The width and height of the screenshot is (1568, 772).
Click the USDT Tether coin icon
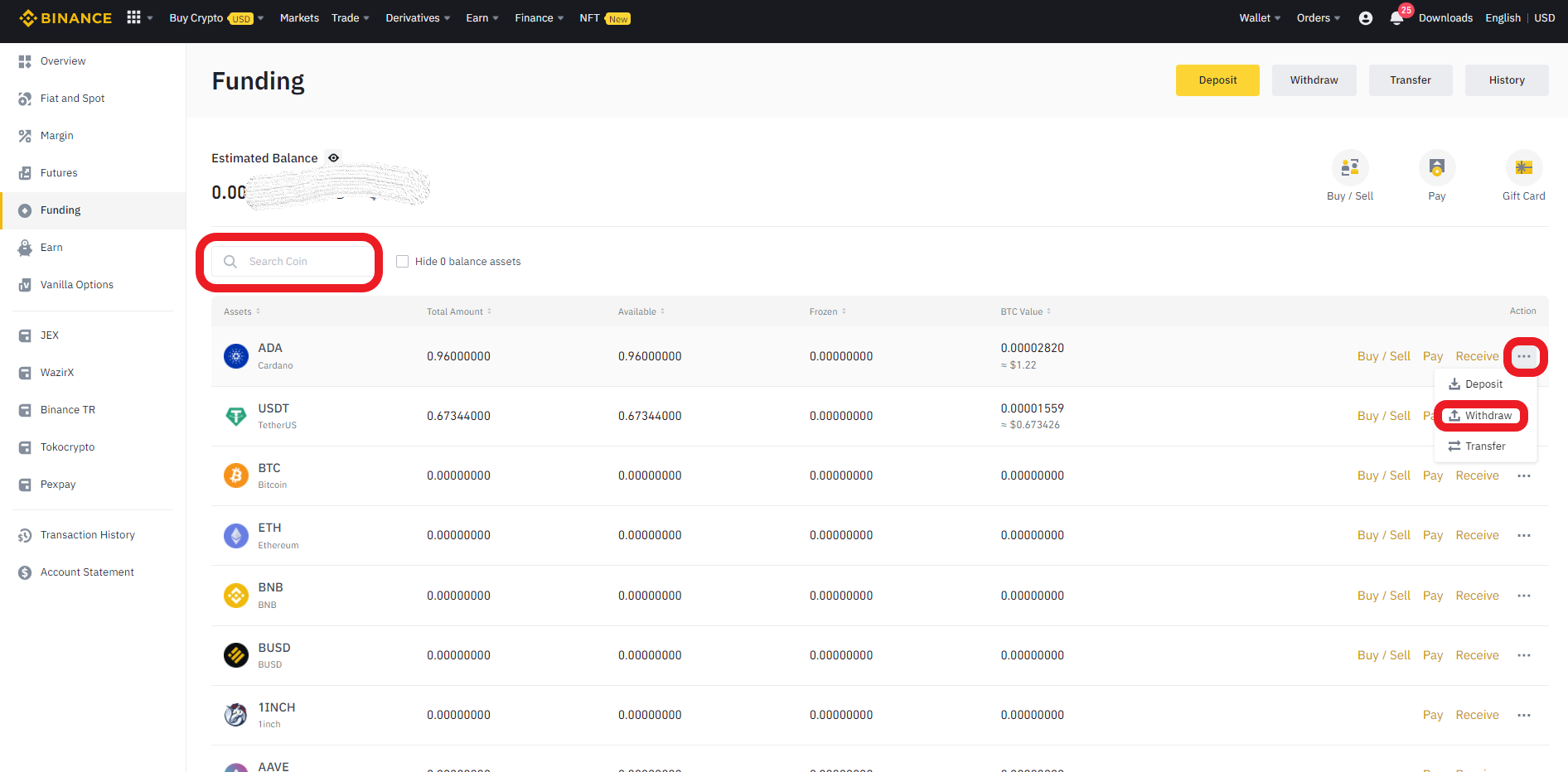pyautogui.click(x=236, y=416)
